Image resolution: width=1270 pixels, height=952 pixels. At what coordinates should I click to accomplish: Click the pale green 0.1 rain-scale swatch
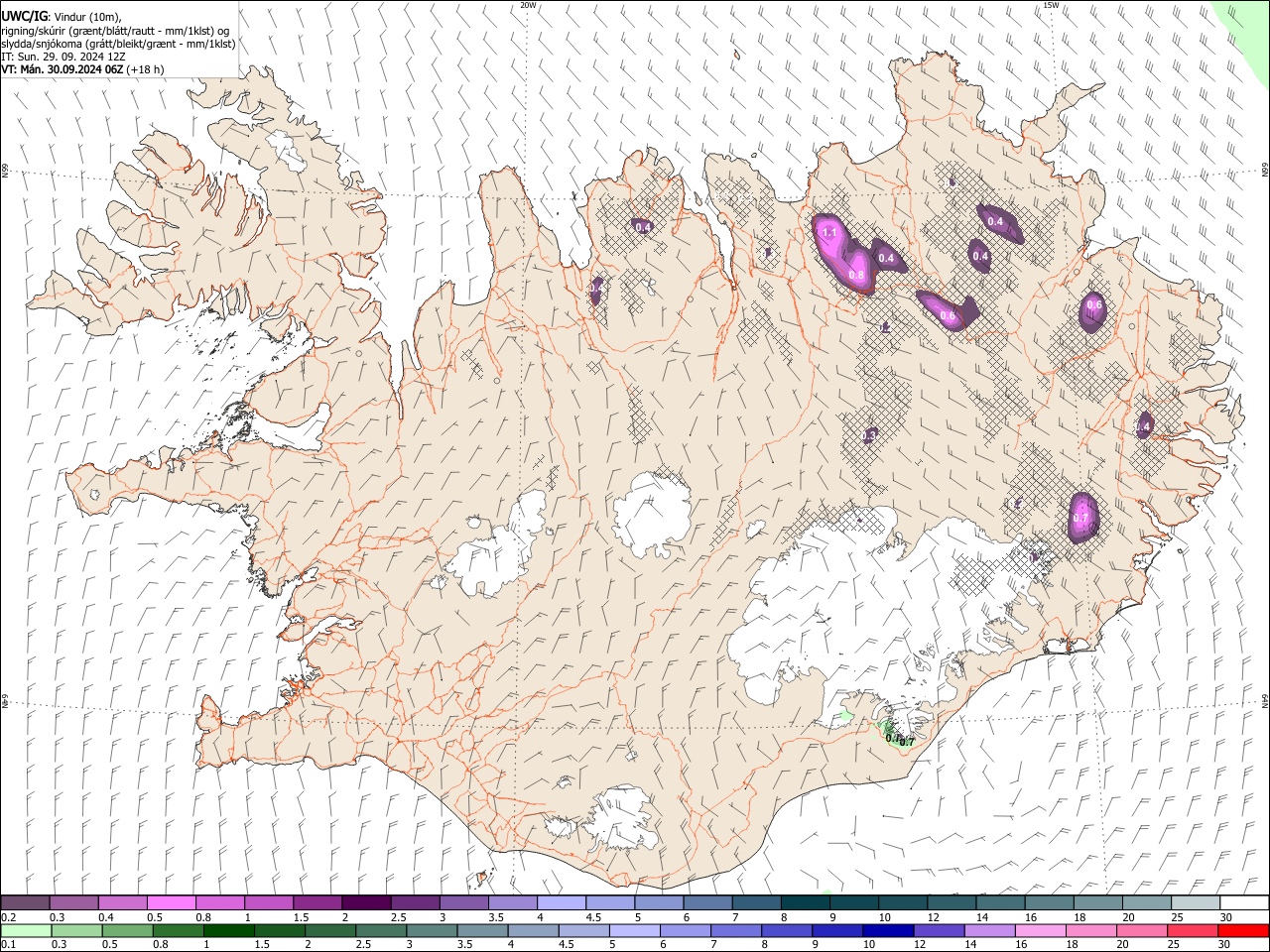click(x=26, y=930)
